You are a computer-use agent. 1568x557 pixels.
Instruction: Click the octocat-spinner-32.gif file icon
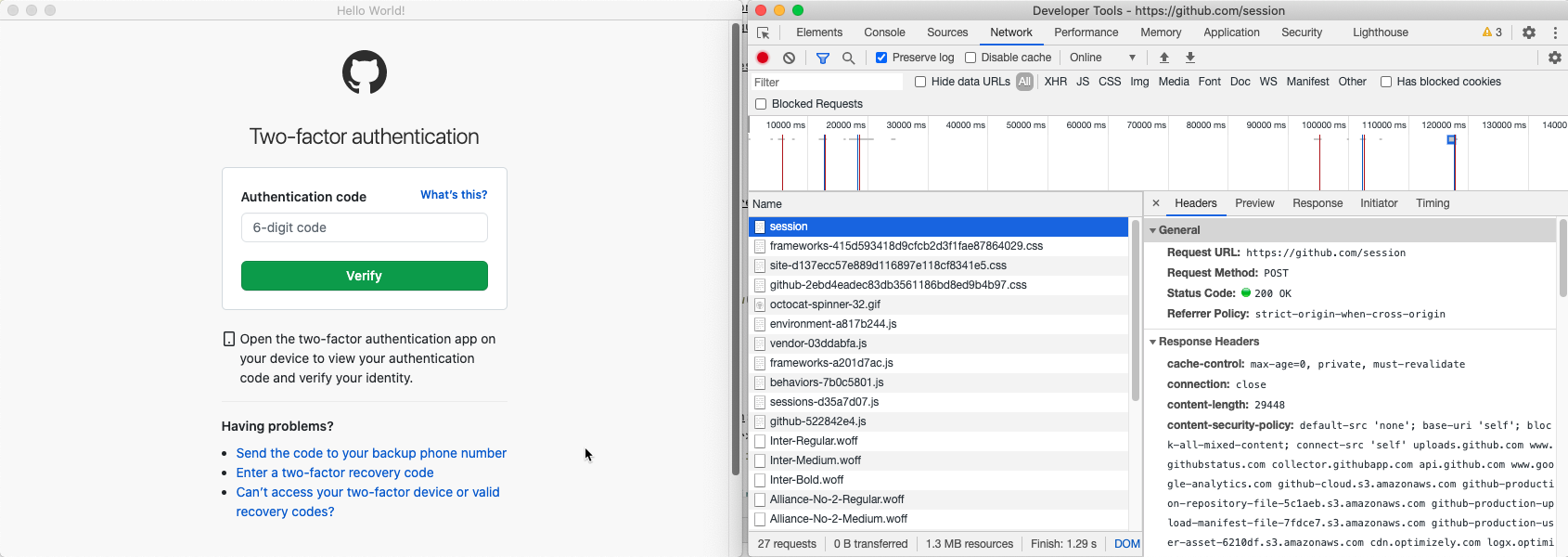pyautogui.click(x=760, y=304)
